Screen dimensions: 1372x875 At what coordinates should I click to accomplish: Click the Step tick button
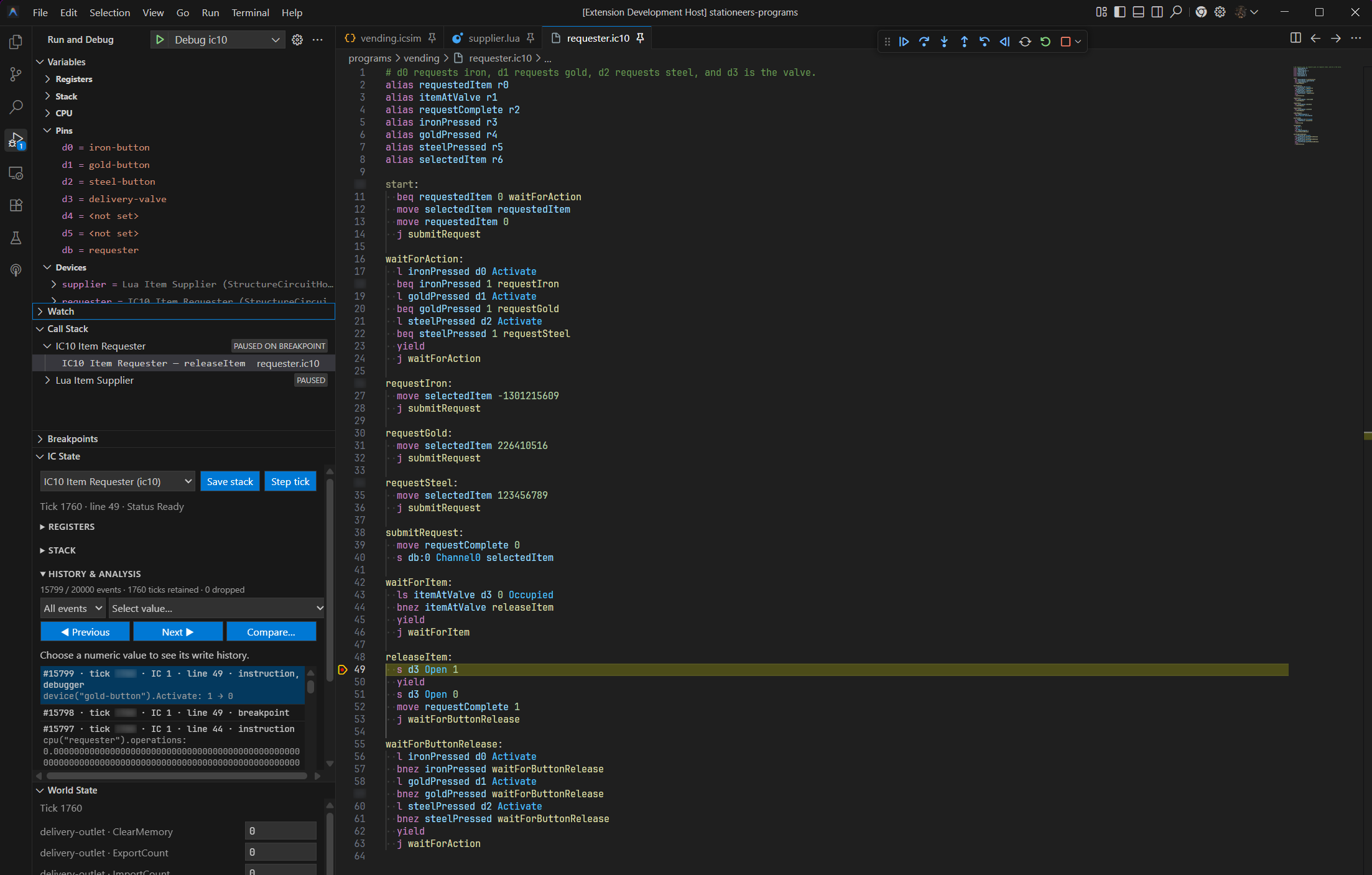coord(290,482)
